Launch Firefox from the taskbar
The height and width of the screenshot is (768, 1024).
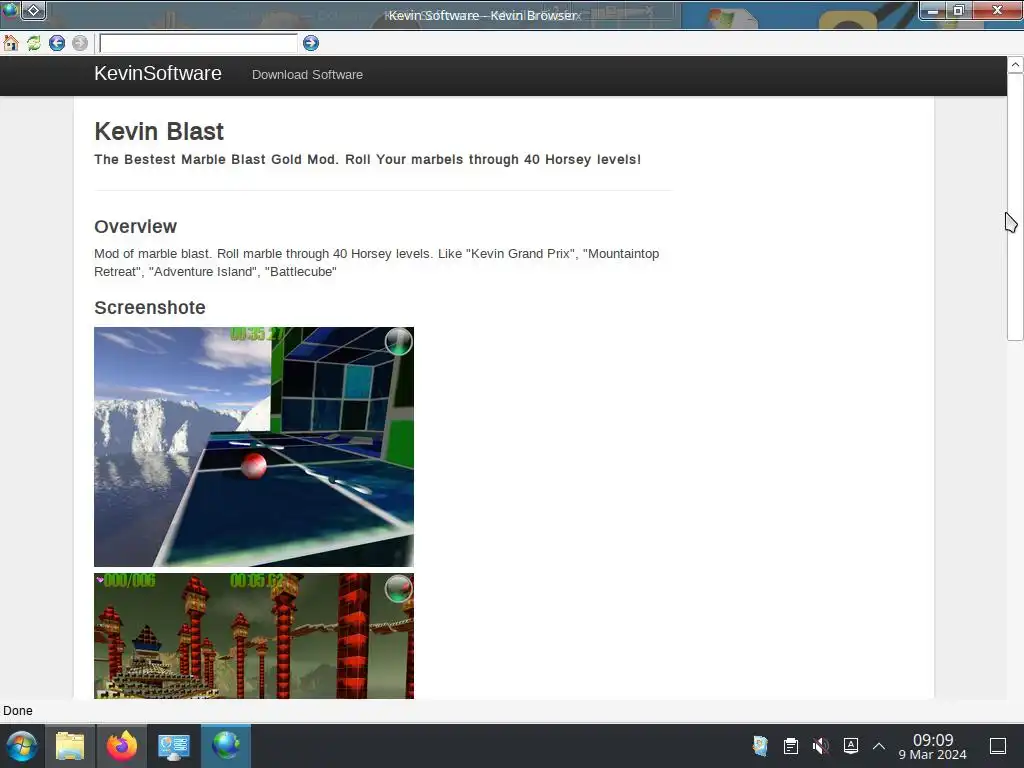(122, 746)
